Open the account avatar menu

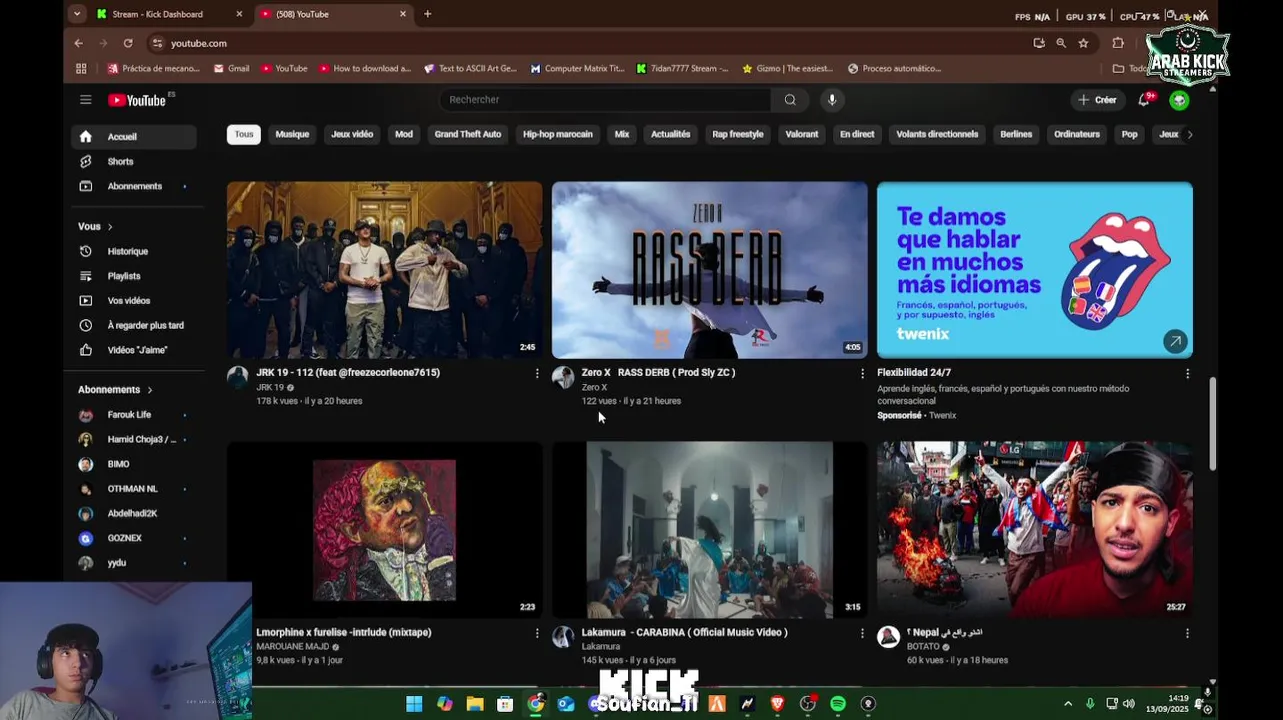click(1180, 100)
